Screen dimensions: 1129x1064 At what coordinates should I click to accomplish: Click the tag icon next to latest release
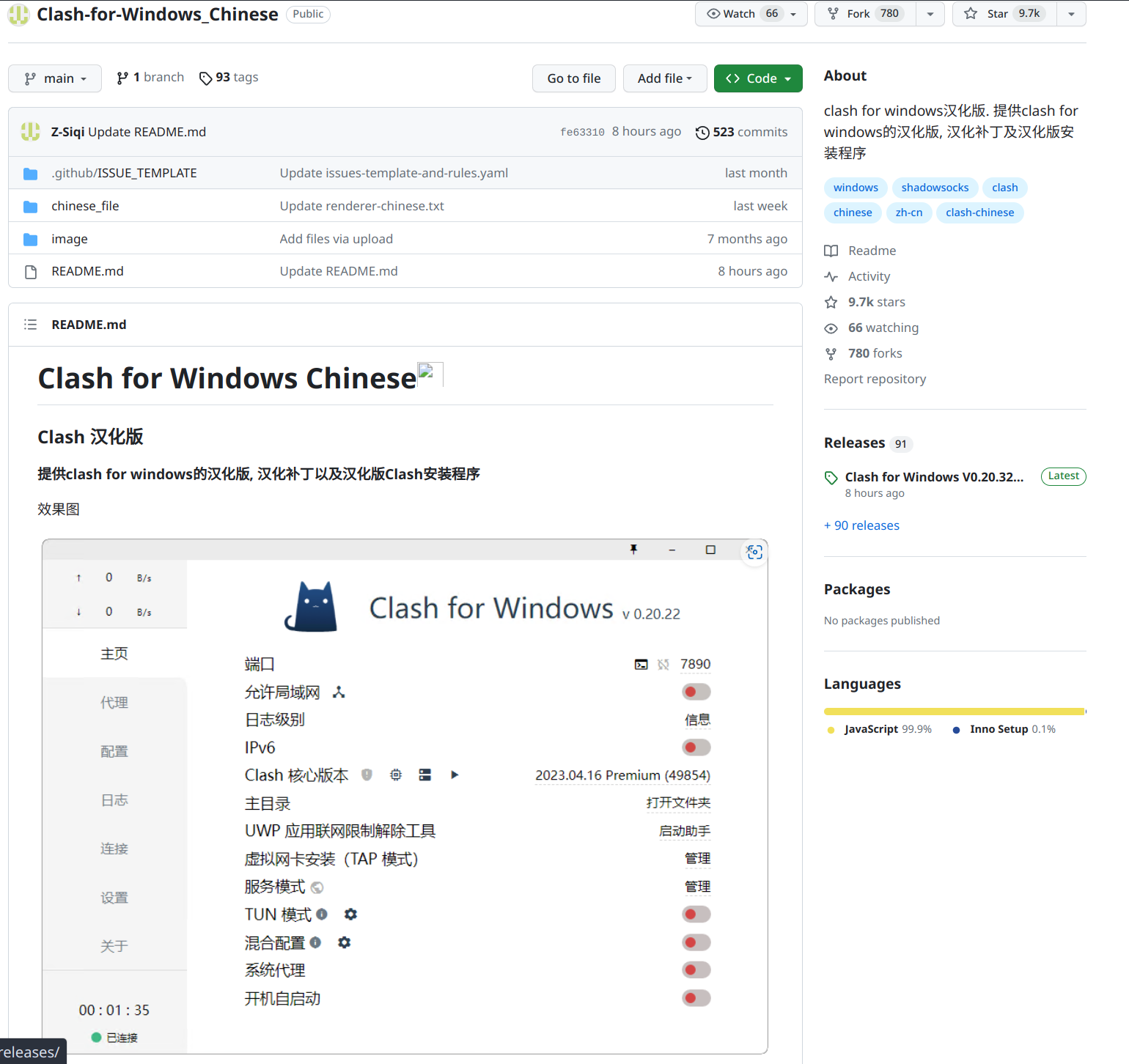831,477
